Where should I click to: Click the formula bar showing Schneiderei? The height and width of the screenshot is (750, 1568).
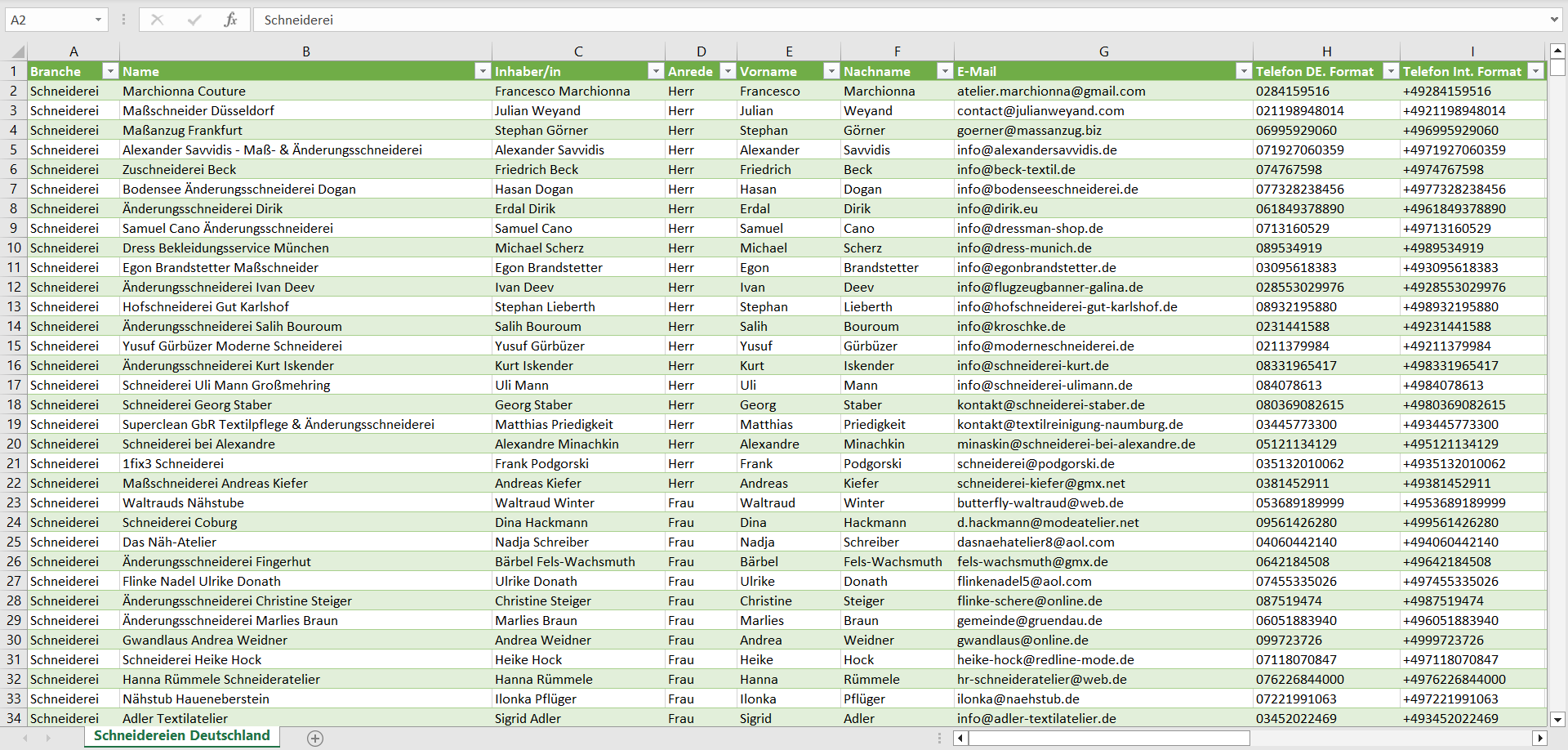click(x=898, y=20)
